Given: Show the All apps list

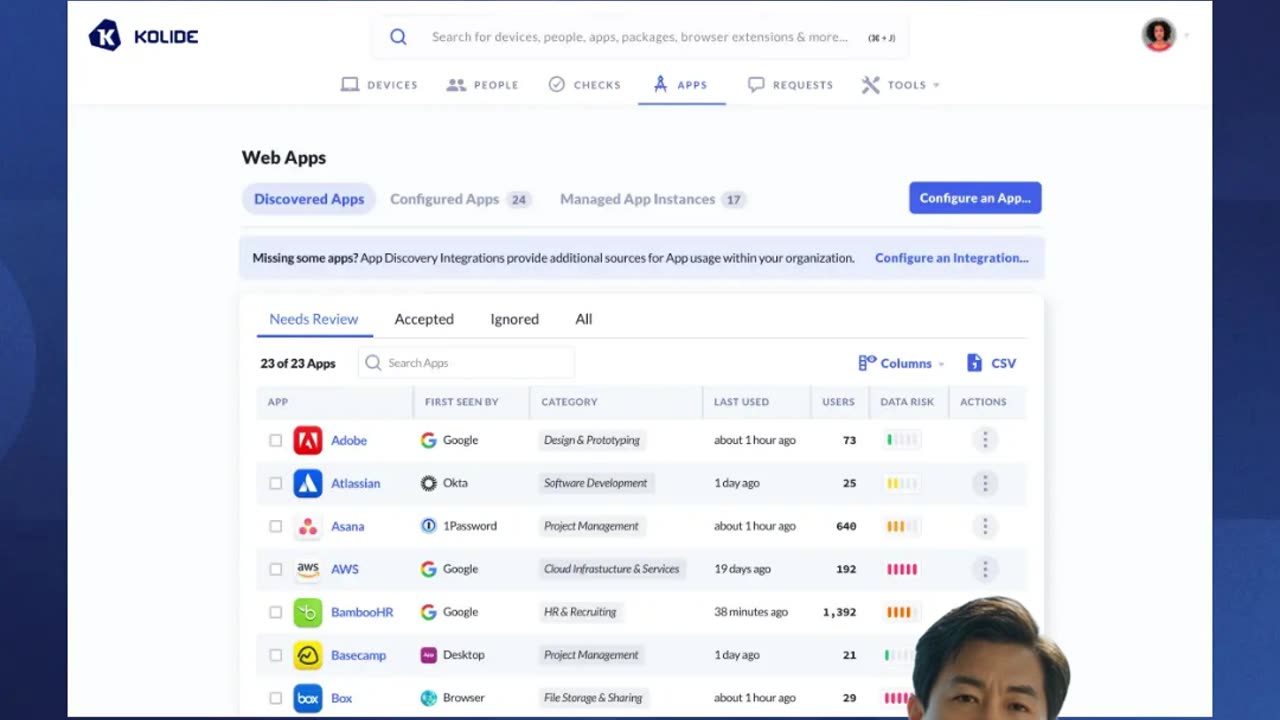Looking at the screenshot, I should (x=584, y=319).
